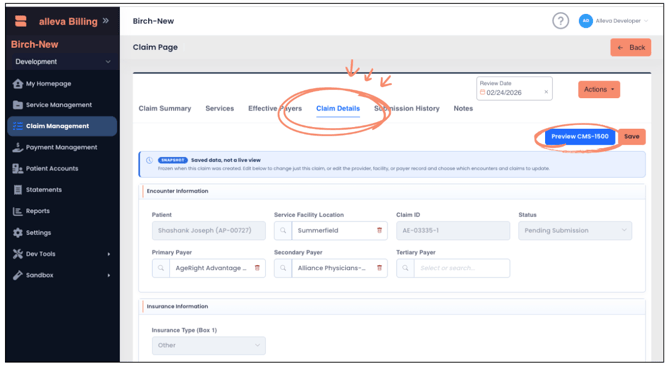The width and height of the screenshot is (670, 369).
Task: Click Preview CMS-1500 button
Action: click(x=579, y=137)
